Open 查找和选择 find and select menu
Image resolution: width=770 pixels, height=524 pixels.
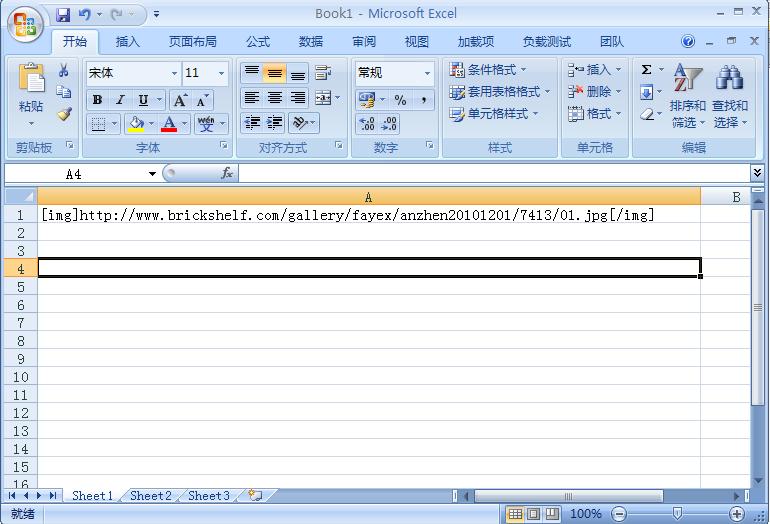(730, 96)
